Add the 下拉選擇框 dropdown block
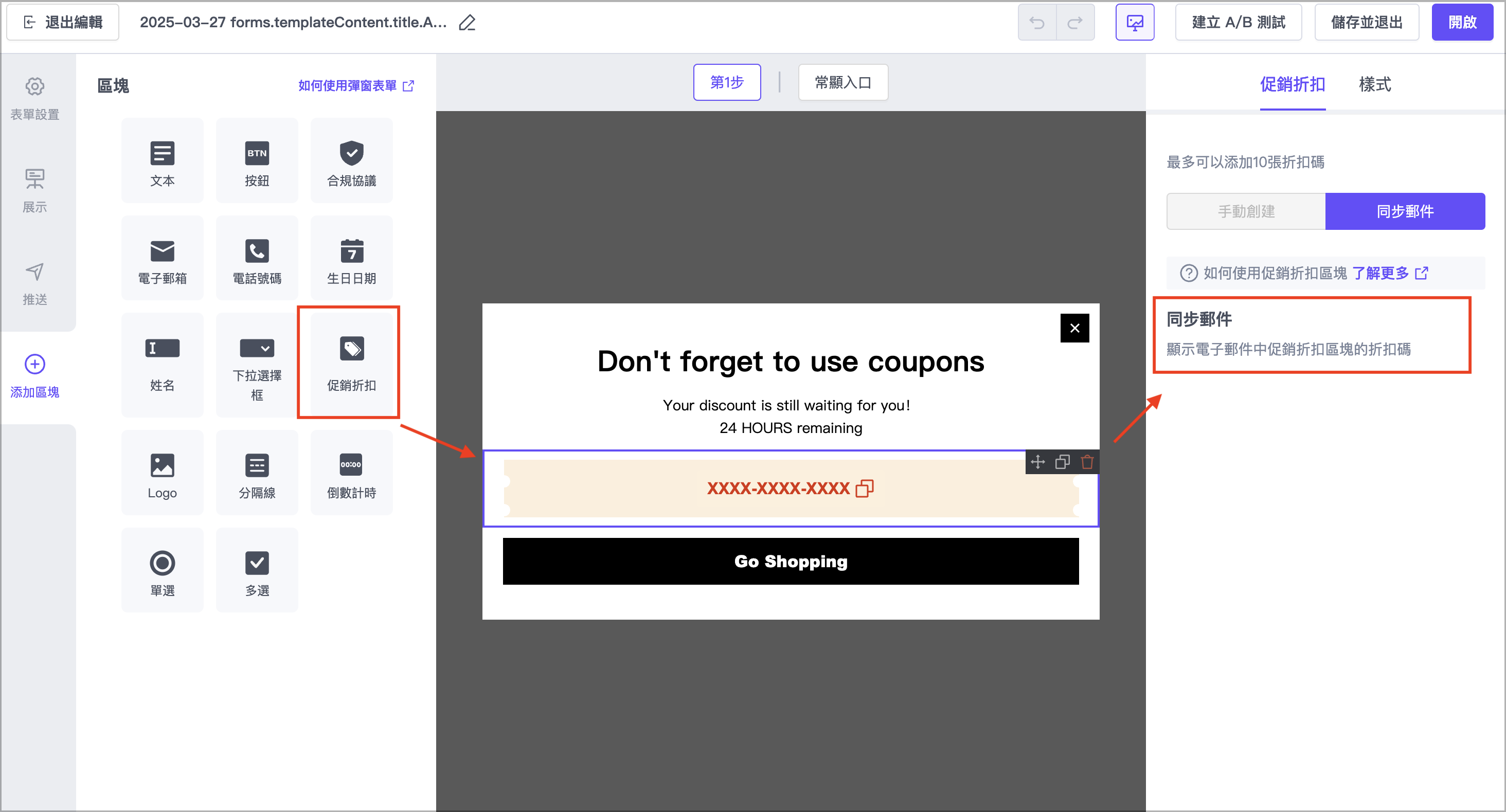 (x=257, y=365)
